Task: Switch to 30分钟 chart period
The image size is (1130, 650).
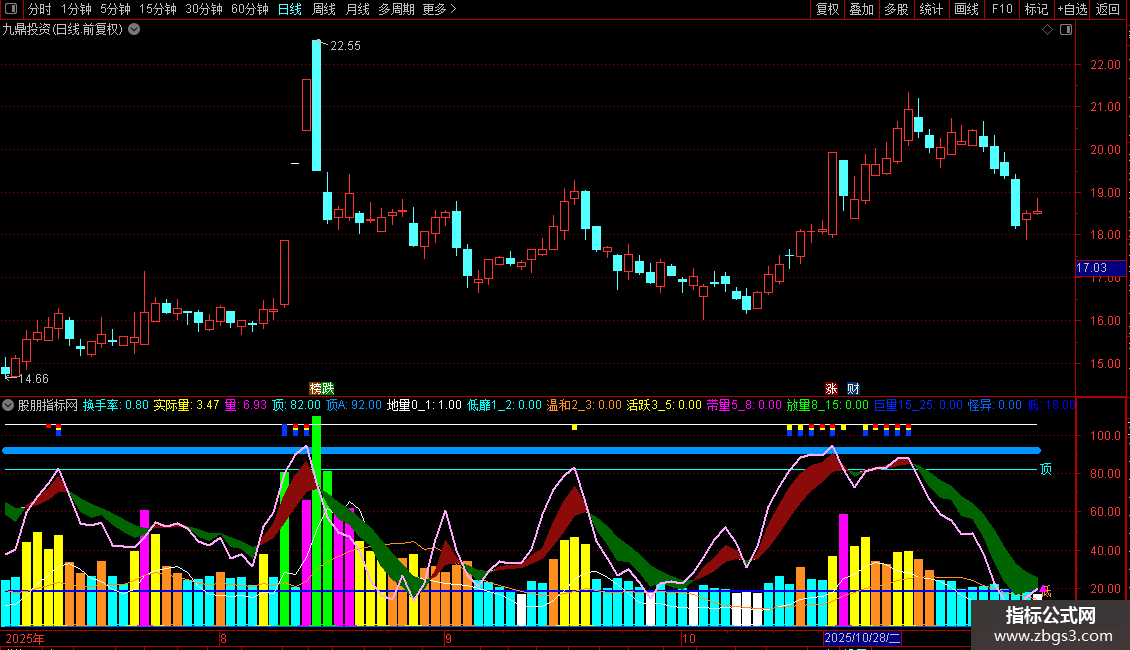Action: 204,9
